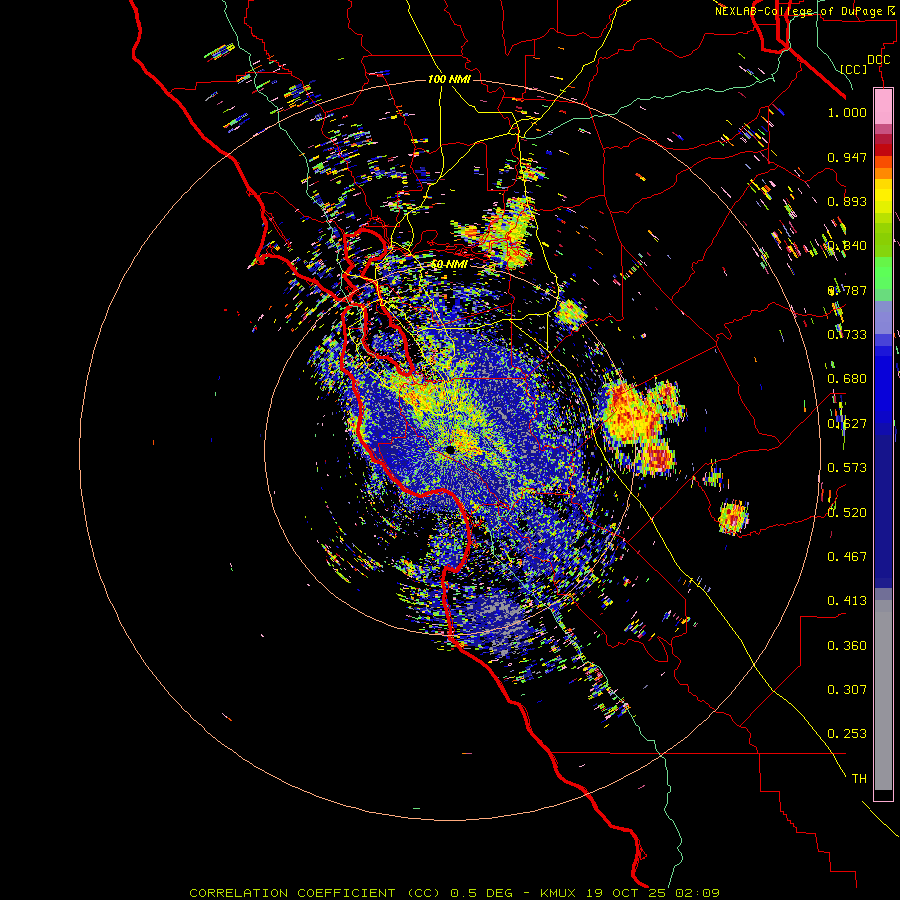The height and width of the screenshot is (900, 900).
Task: Pick the pink segment of the color bar
Action: click(x=883, y=107)
